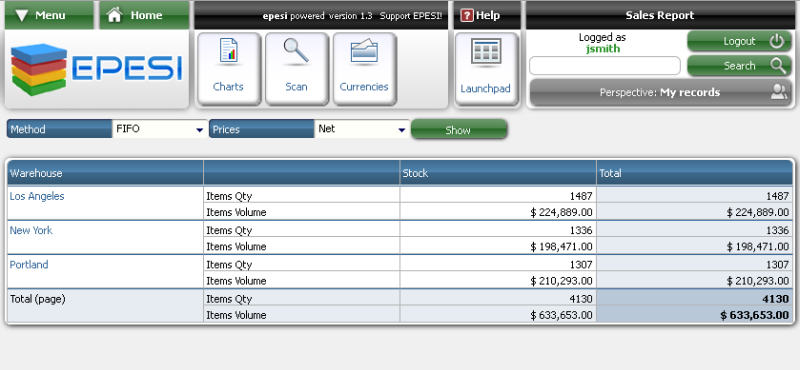This screenshot has width=800, height=370.
Task: Open the Prices Net dropdown
Action: point(362,129)
